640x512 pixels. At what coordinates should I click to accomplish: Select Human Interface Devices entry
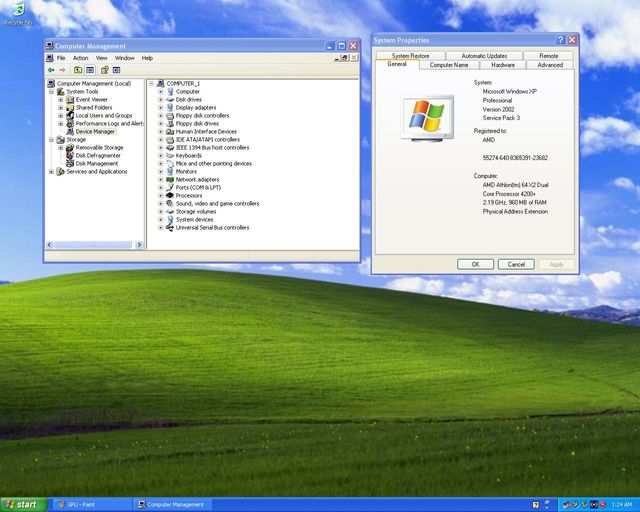point(206,131)
